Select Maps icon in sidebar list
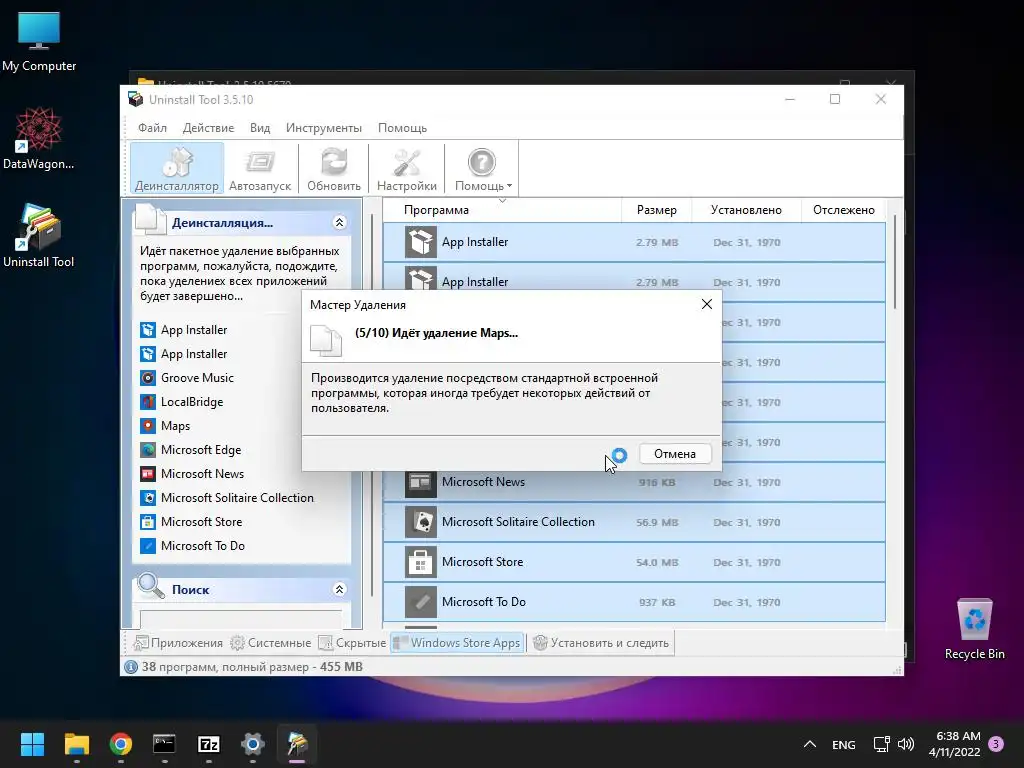The image size is (1024, 768). pos(148,426)
